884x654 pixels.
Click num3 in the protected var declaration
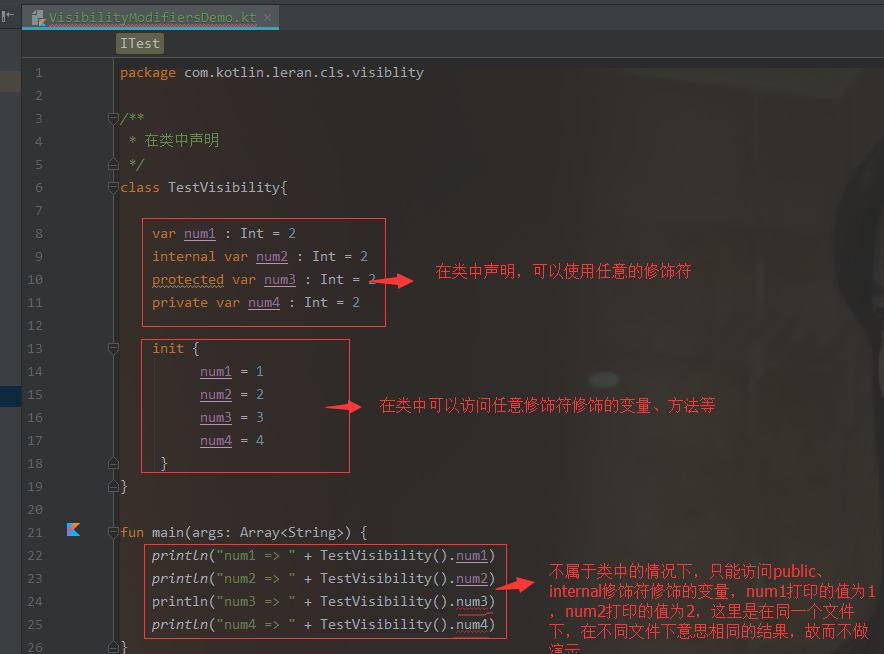pos(280,280)
